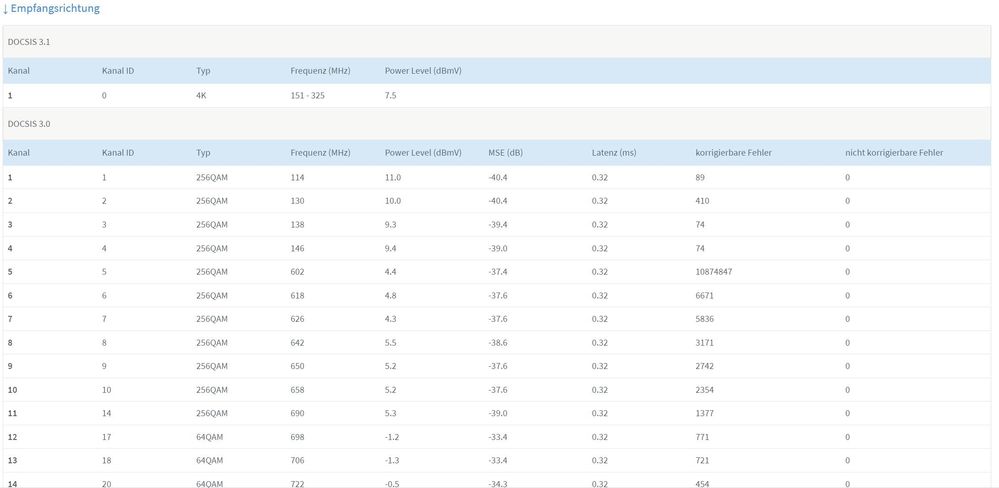Select frequency value 130
Screen dimensions: 999x488
[x=298, y=201]
